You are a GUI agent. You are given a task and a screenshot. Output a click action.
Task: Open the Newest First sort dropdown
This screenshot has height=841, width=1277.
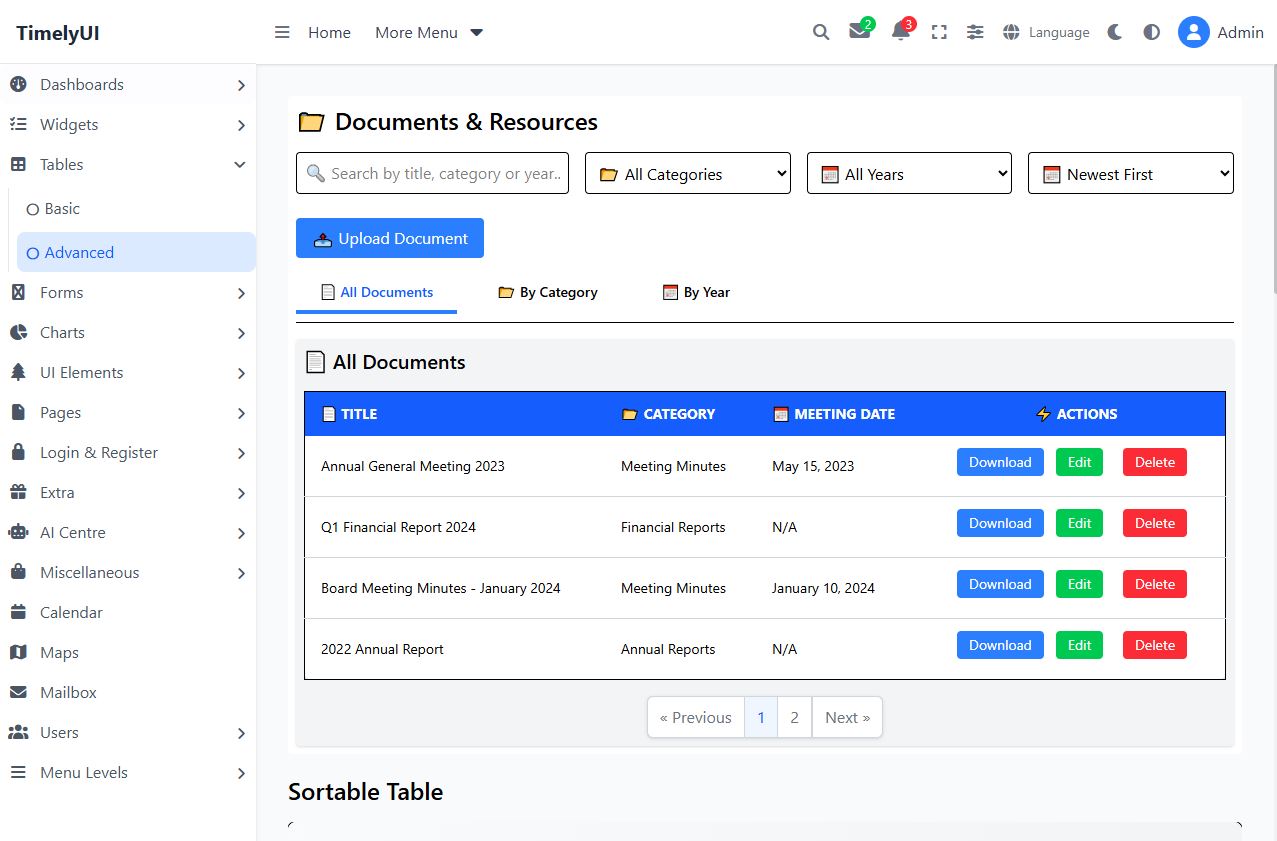click(x=1130, y=173)
